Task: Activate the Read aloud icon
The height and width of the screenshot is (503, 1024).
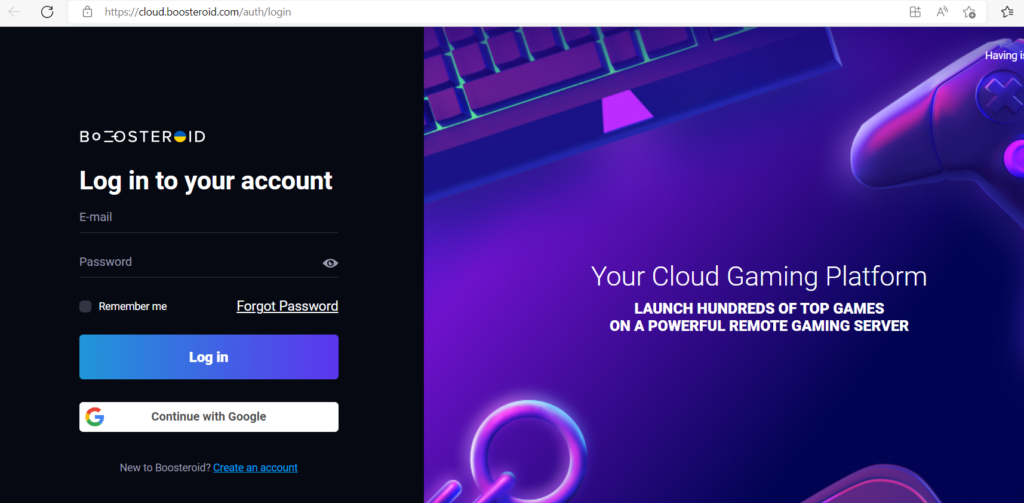Action: point(942,12)
